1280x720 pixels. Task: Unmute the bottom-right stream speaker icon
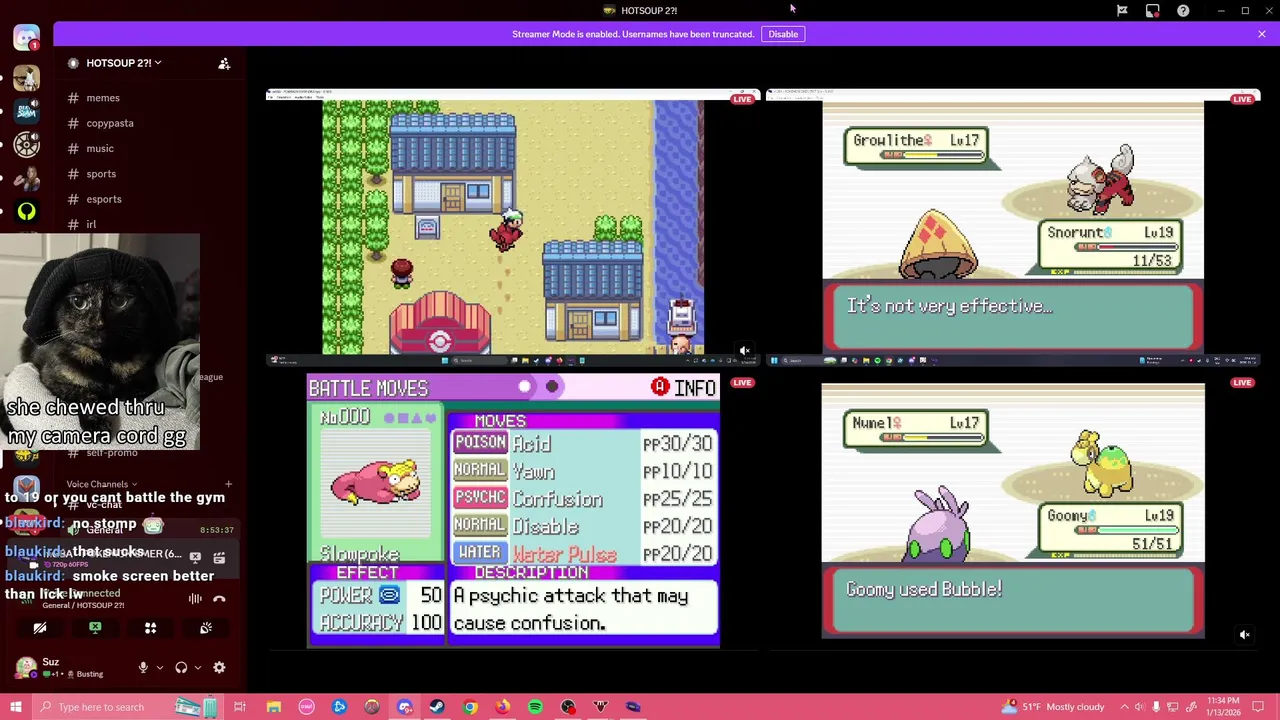tap(1245, 635)
